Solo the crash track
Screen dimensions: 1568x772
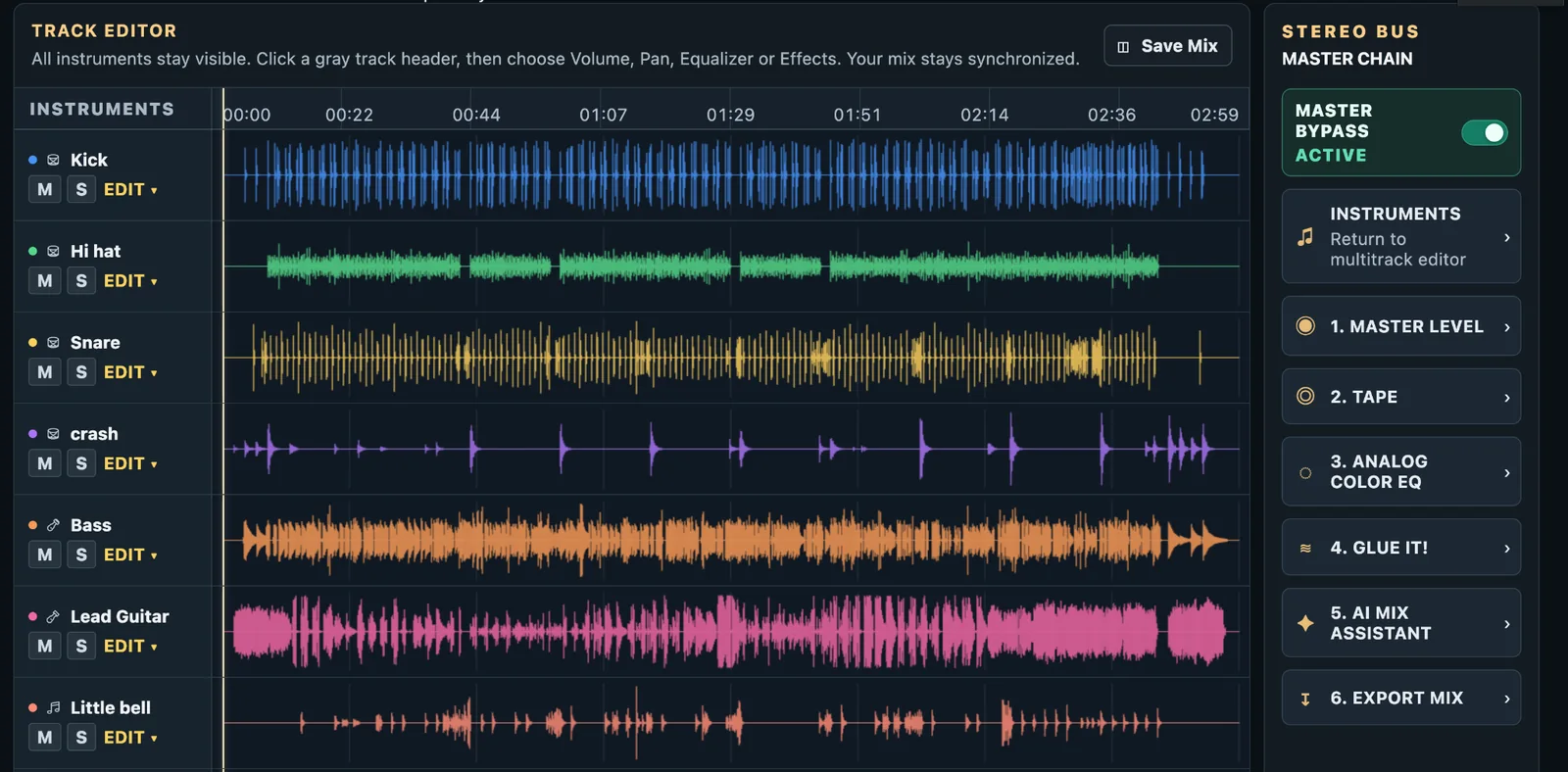pyautogui.click(x=81, y=462)
